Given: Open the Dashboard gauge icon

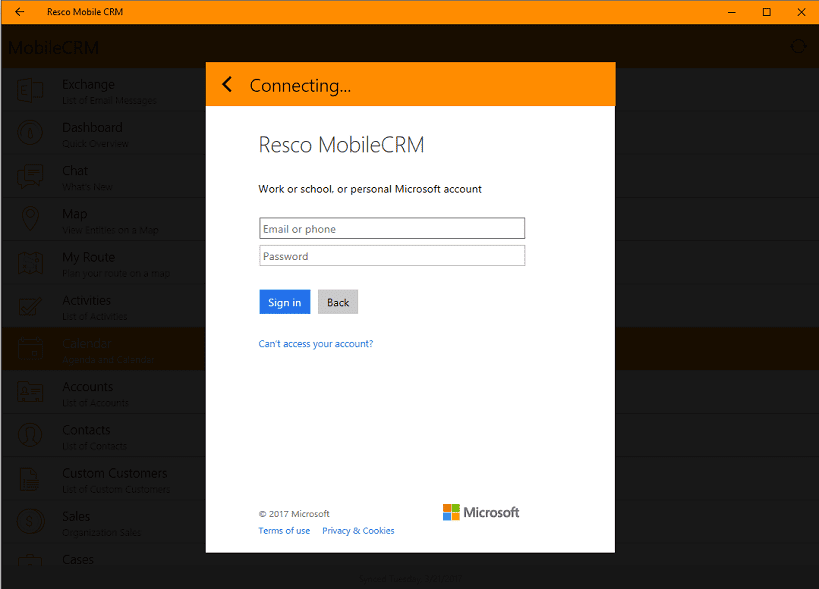Looking at the screenshot, I should pyautogui.click(x=30, y=134).
